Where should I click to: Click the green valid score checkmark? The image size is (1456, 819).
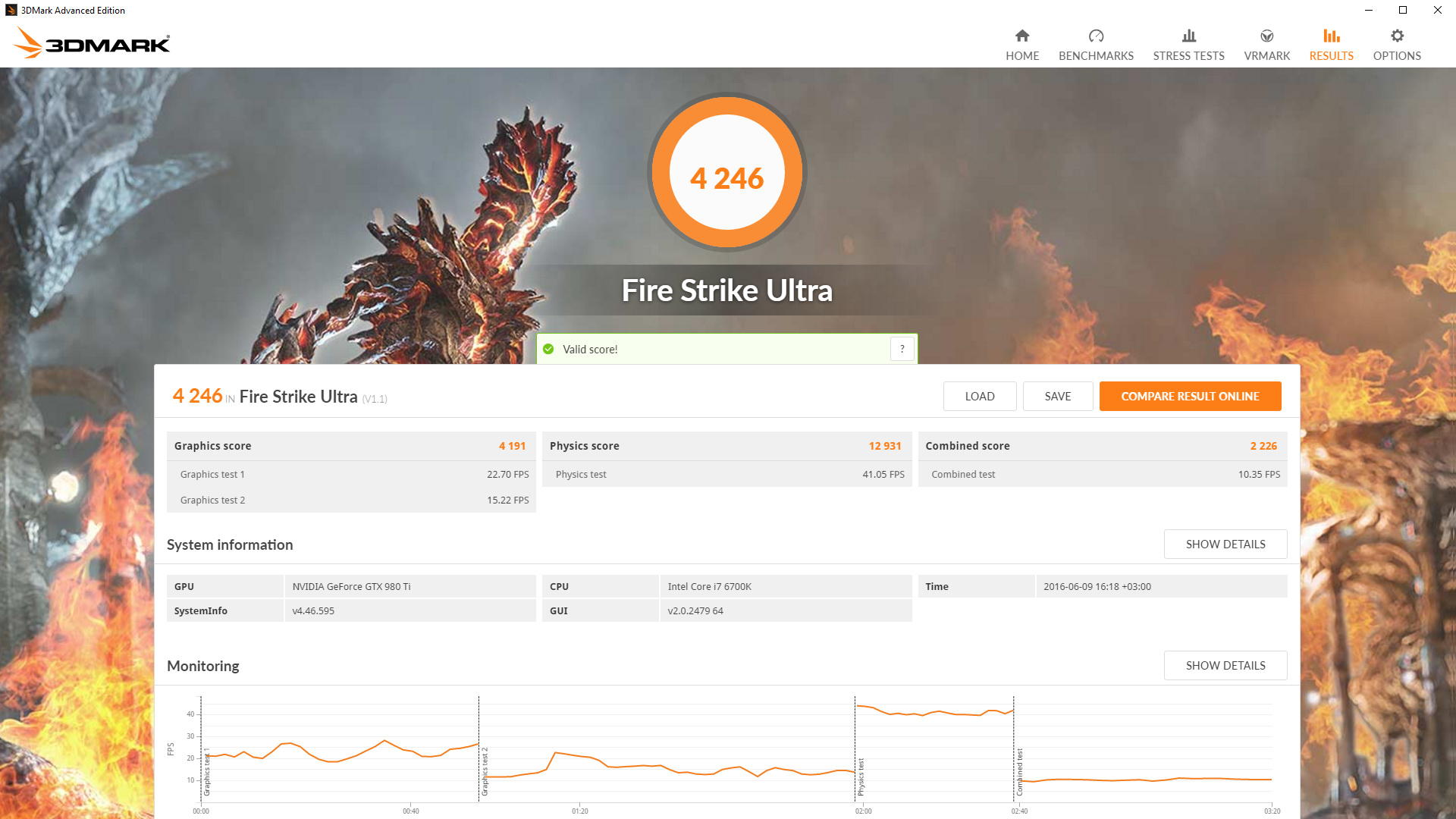click(x=548, y=349)
